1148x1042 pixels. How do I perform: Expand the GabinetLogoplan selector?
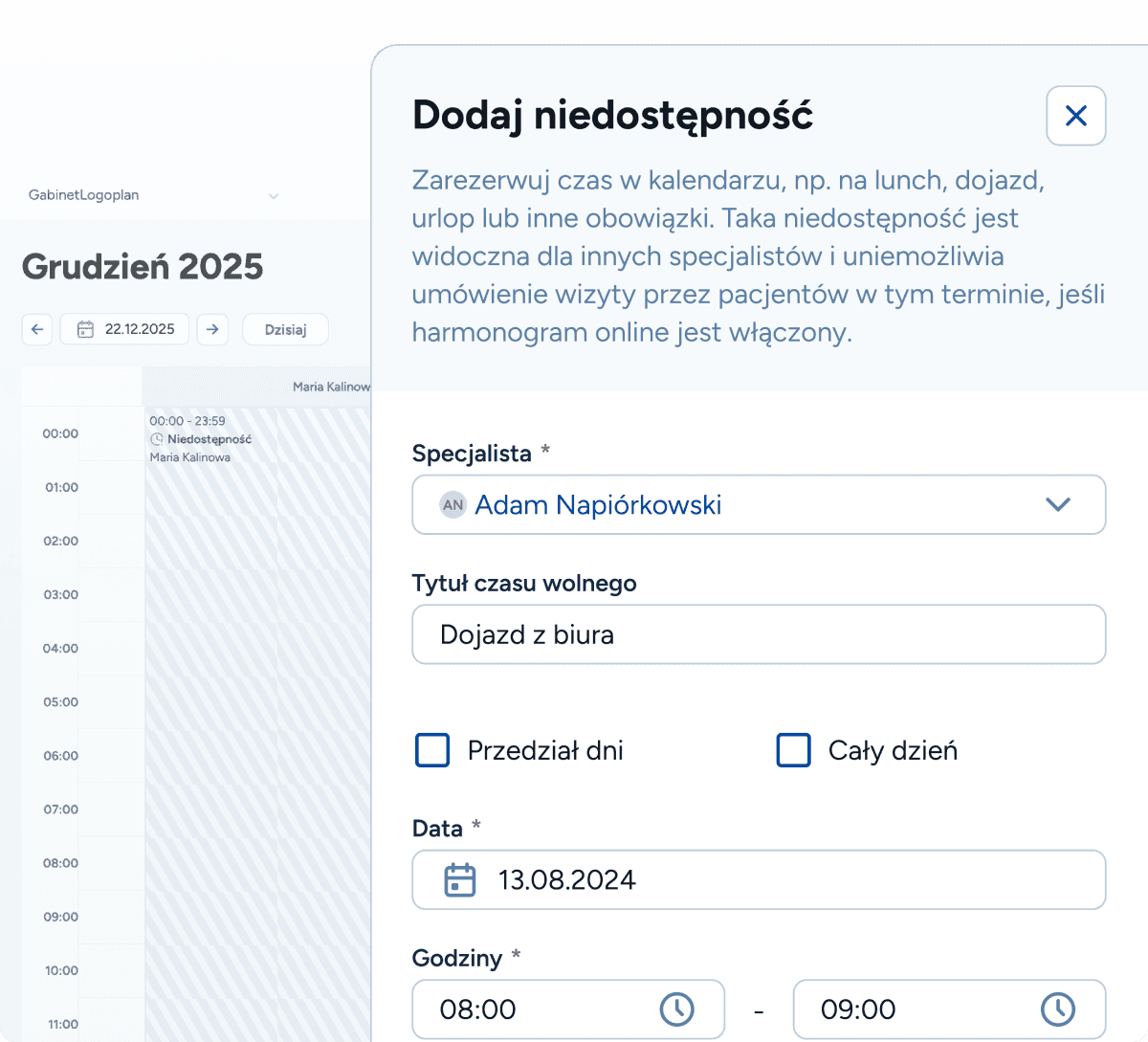[274, 195]
